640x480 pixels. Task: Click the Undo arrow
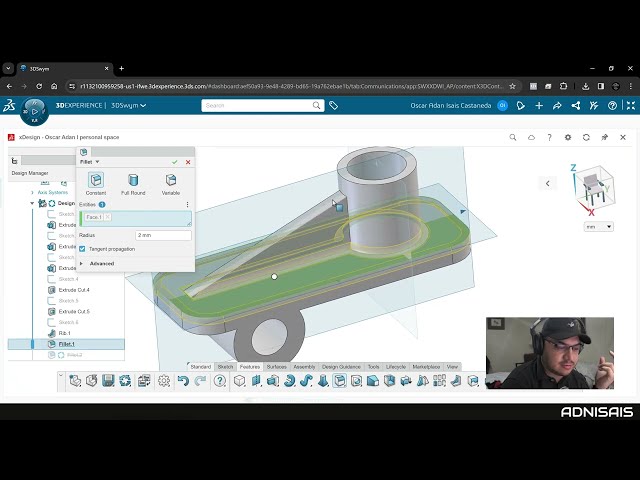[183, 381]
